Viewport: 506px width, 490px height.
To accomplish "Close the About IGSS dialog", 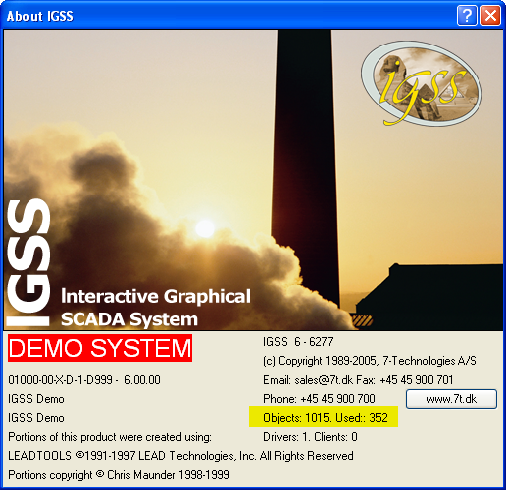I will pyautogui.click(x=490, y=15).
